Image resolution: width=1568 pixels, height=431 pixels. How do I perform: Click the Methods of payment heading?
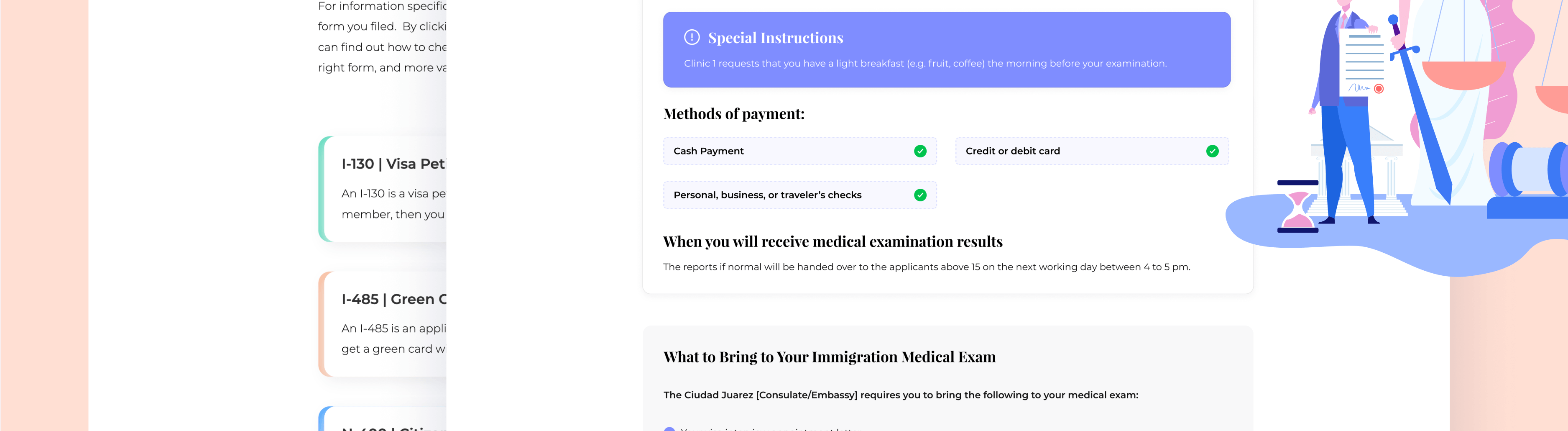733,114
